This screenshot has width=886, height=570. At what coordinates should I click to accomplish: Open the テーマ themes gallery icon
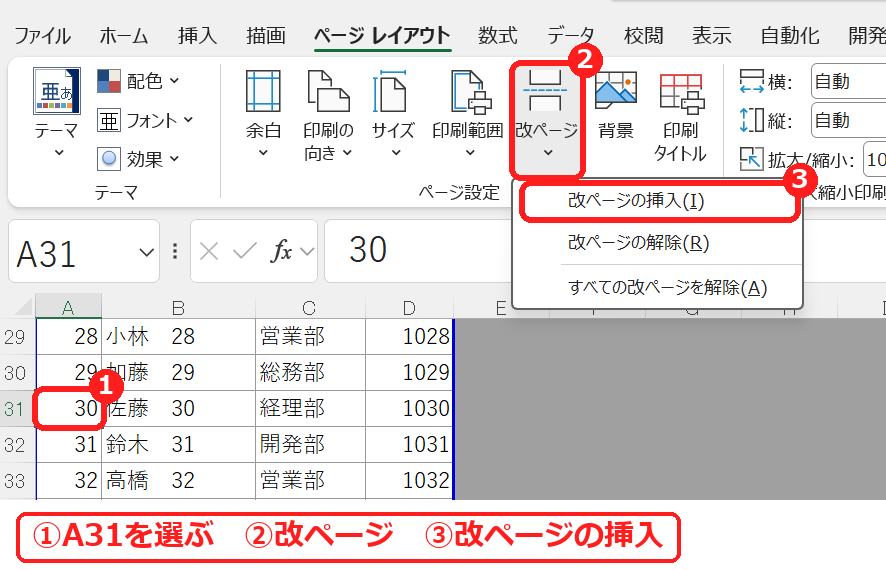(x=57, y=90)
